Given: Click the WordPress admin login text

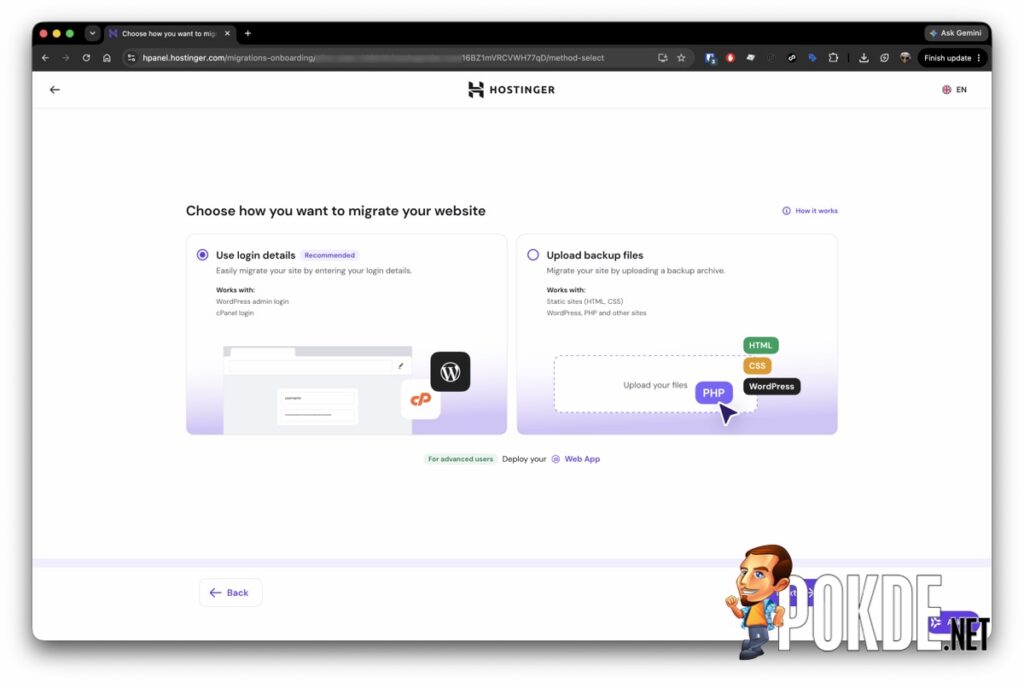Looking at the screenshot, I should [x=252, y=302].
